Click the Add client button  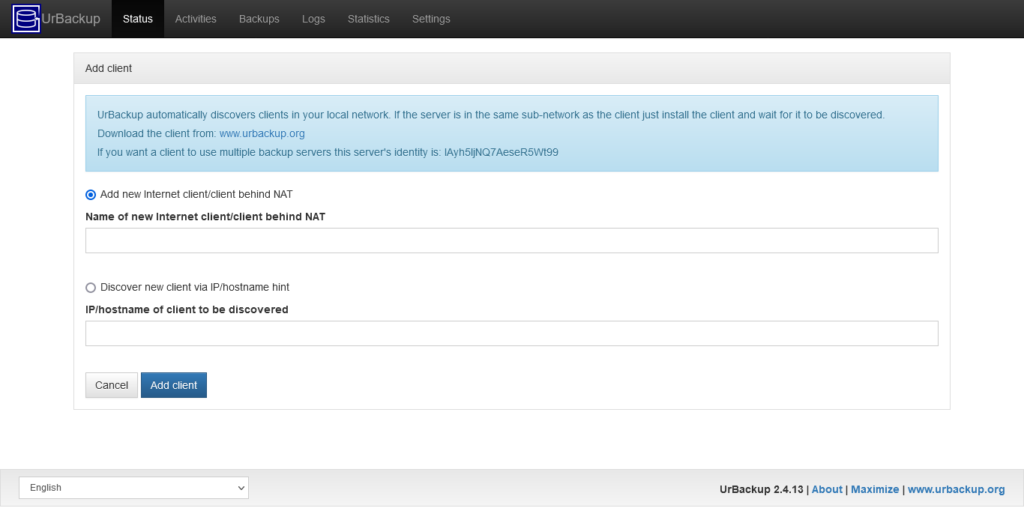[174, 386]
